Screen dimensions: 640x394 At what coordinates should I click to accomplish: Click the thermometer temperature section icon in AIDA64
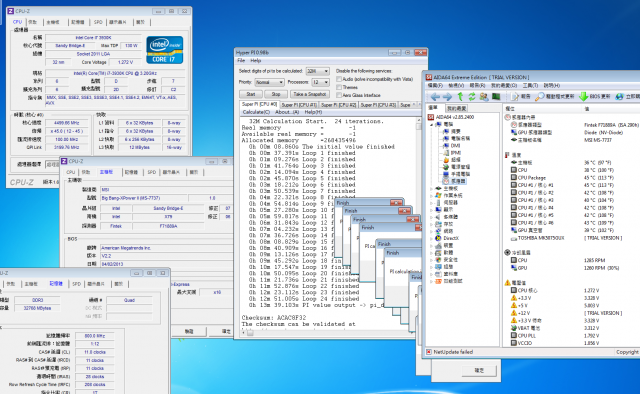507,155
